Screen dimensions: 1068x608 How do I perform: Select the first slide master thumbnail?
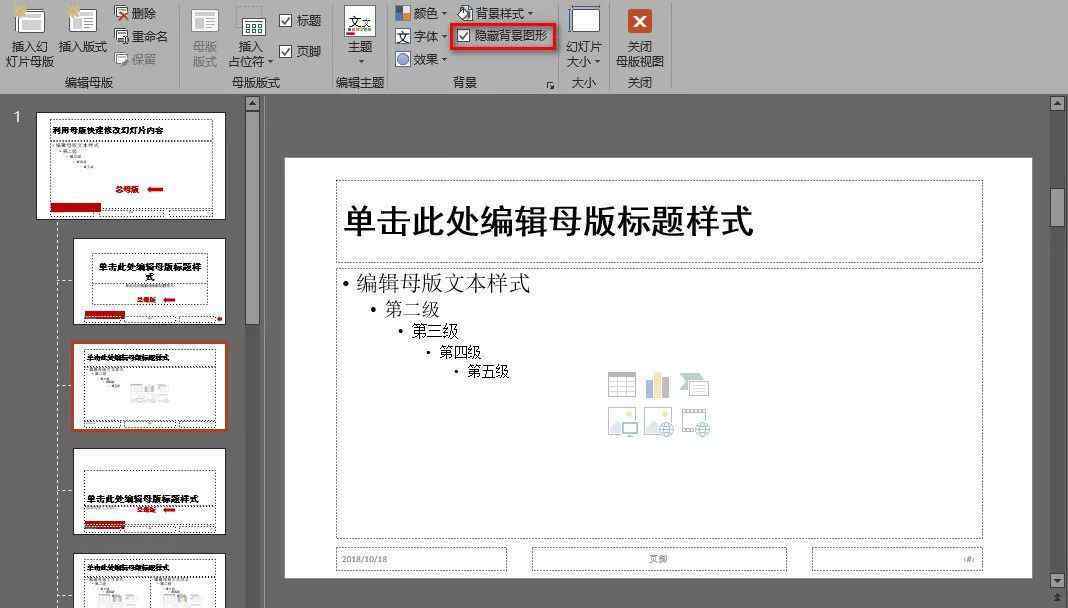point(131,165)
